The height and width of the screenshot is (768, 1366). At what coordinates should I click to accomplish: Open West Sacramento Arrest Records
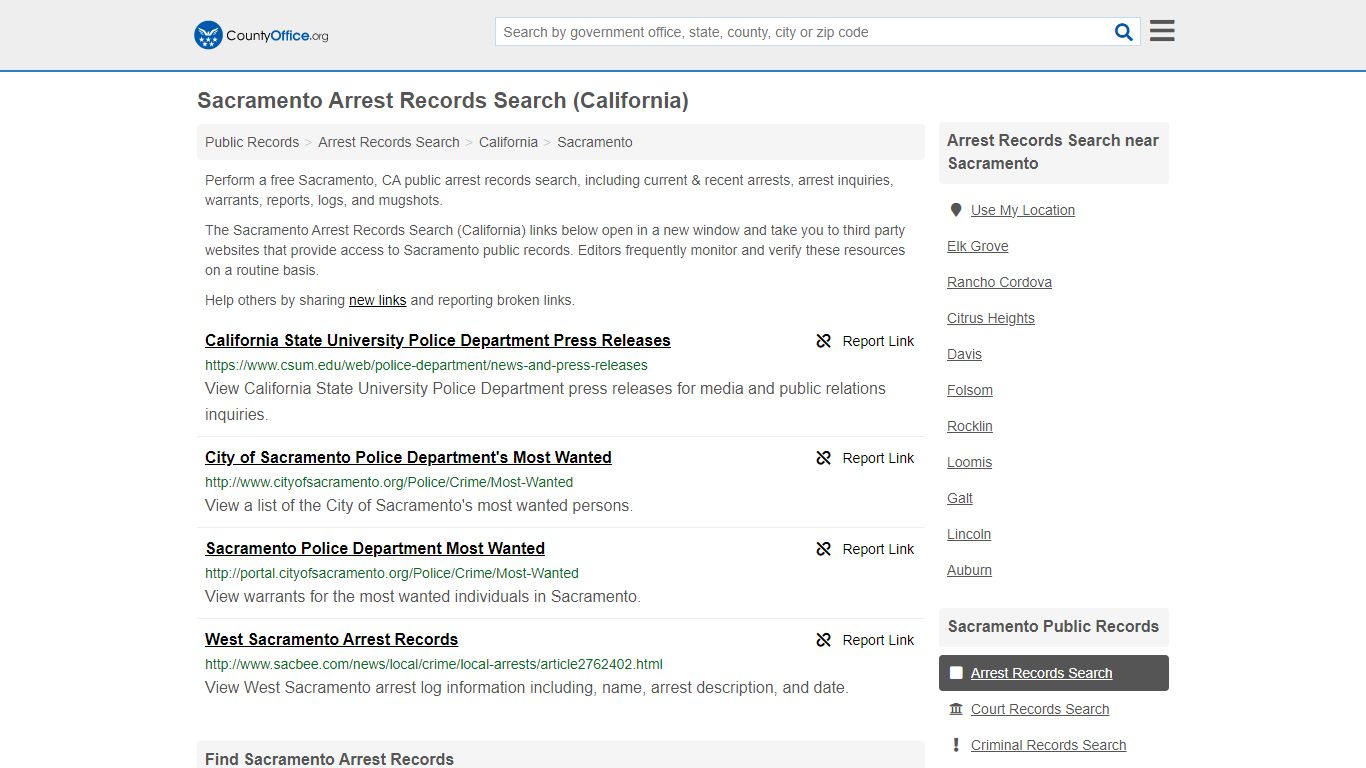[x=331, y=639]
